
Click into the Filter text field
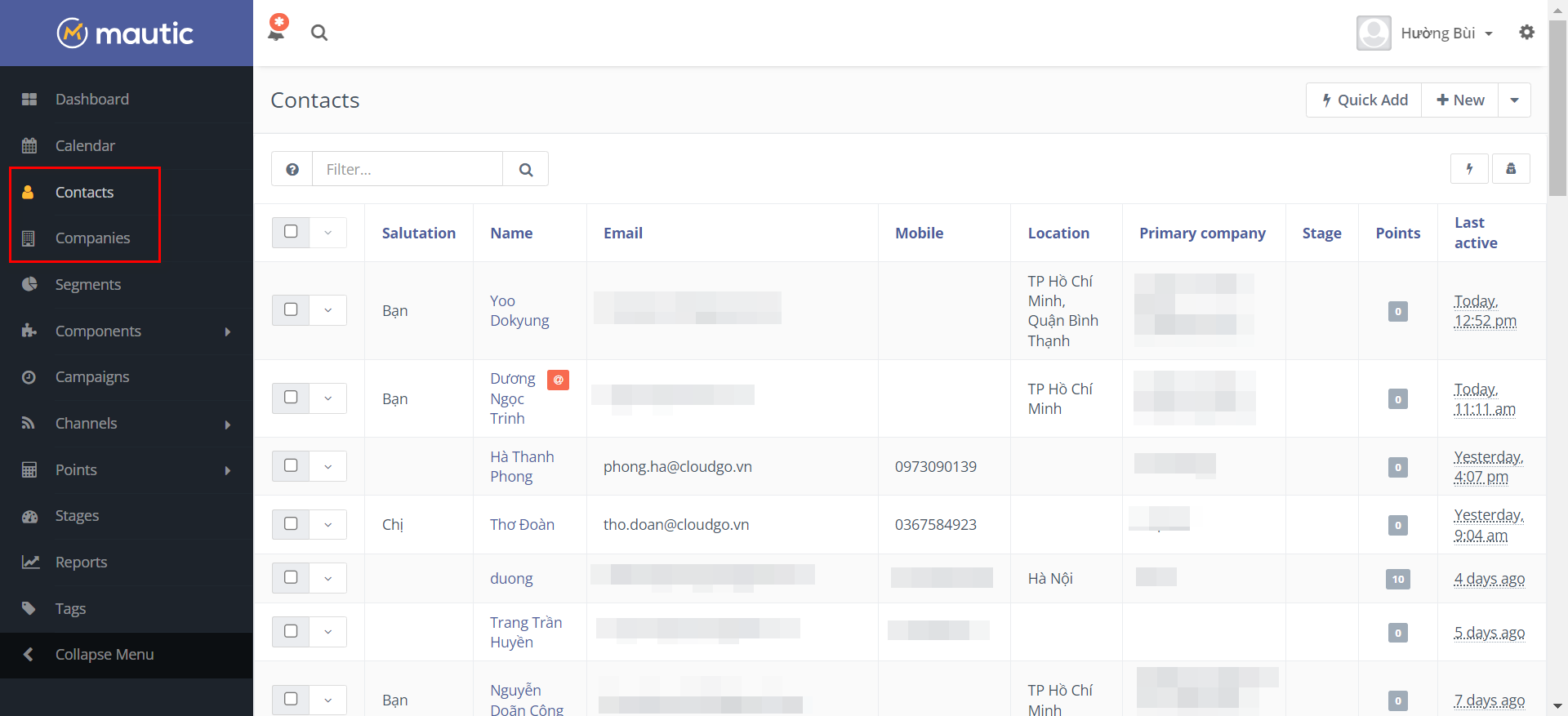pyautogui.click(x=408, y=169)
